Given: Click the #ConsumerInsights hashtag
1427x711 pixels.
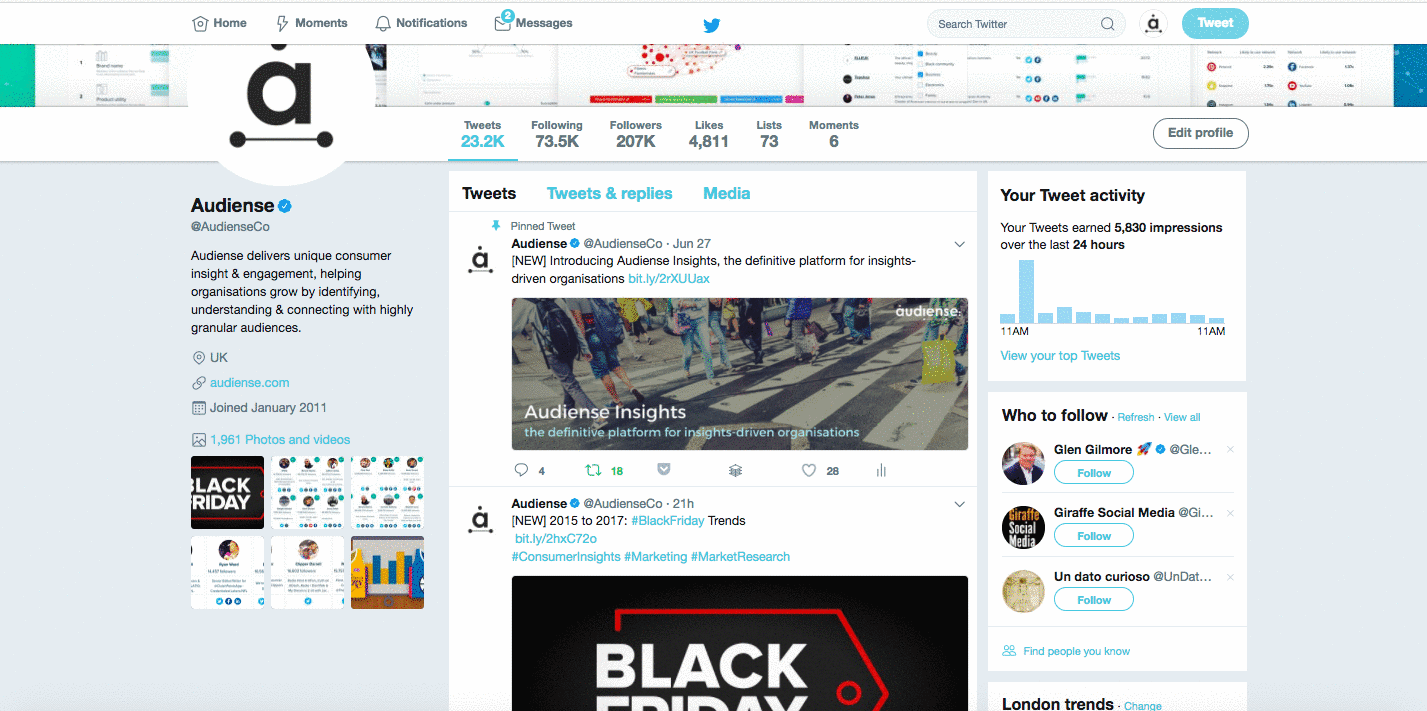Looking at the screenshot, I should coord(566,557).
